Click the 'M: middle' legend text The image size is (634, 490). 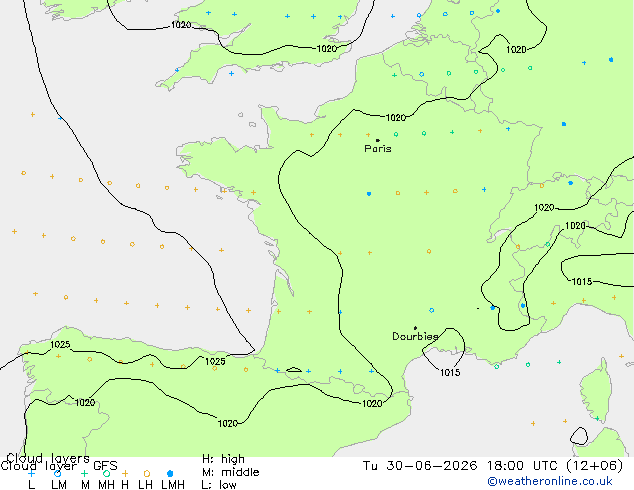[x=230, y=472]
